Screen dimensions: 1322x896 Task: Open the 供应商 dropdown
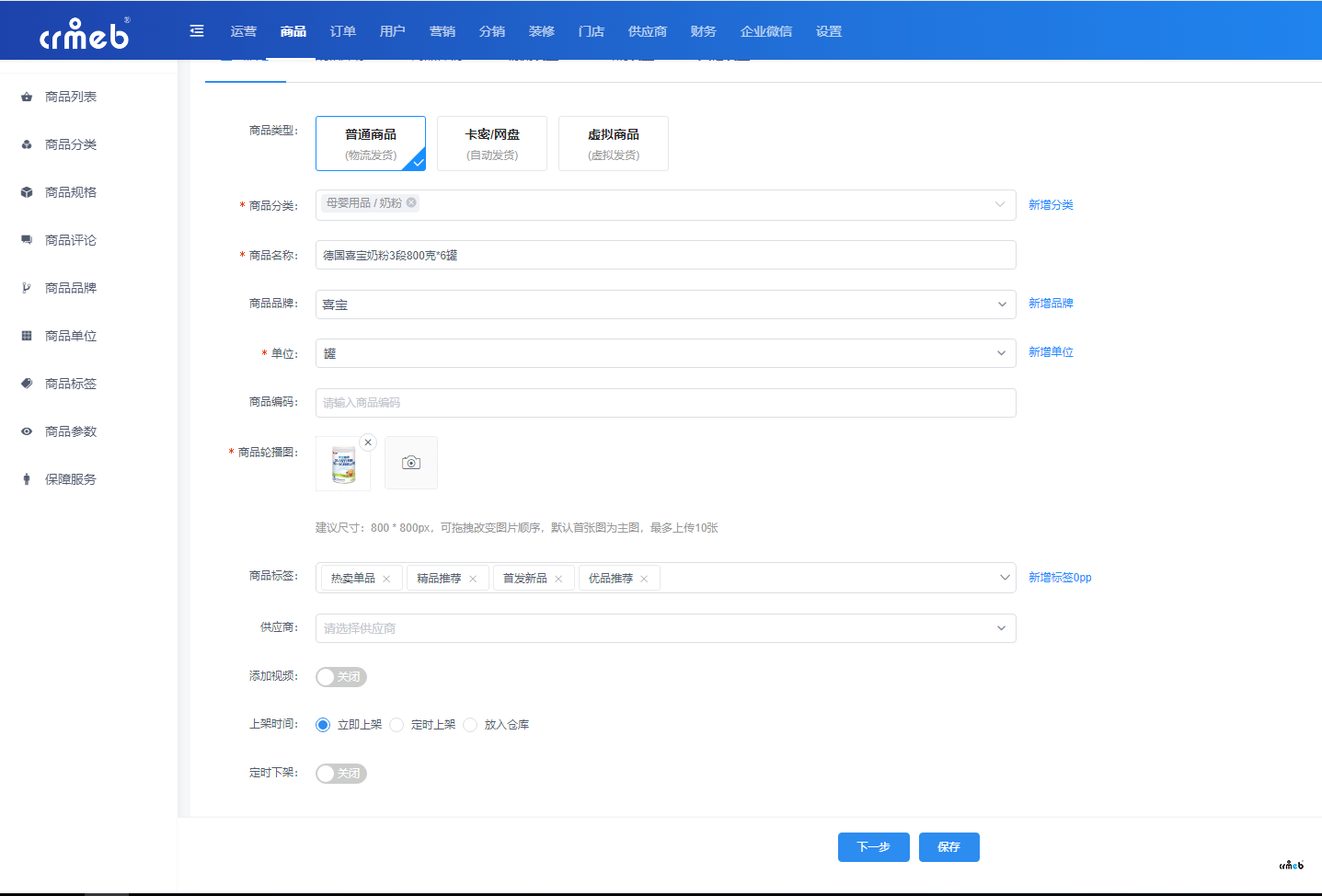pos(666,628)
